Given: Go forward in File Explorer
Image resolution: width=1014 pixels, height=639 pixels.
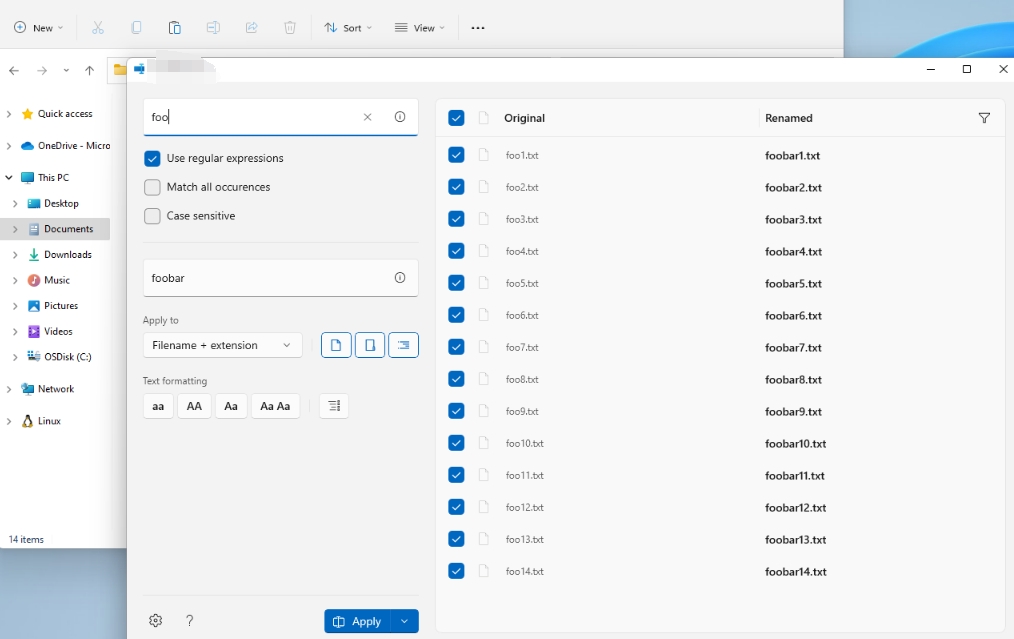Looking at the screenshot, I should 42,70.
